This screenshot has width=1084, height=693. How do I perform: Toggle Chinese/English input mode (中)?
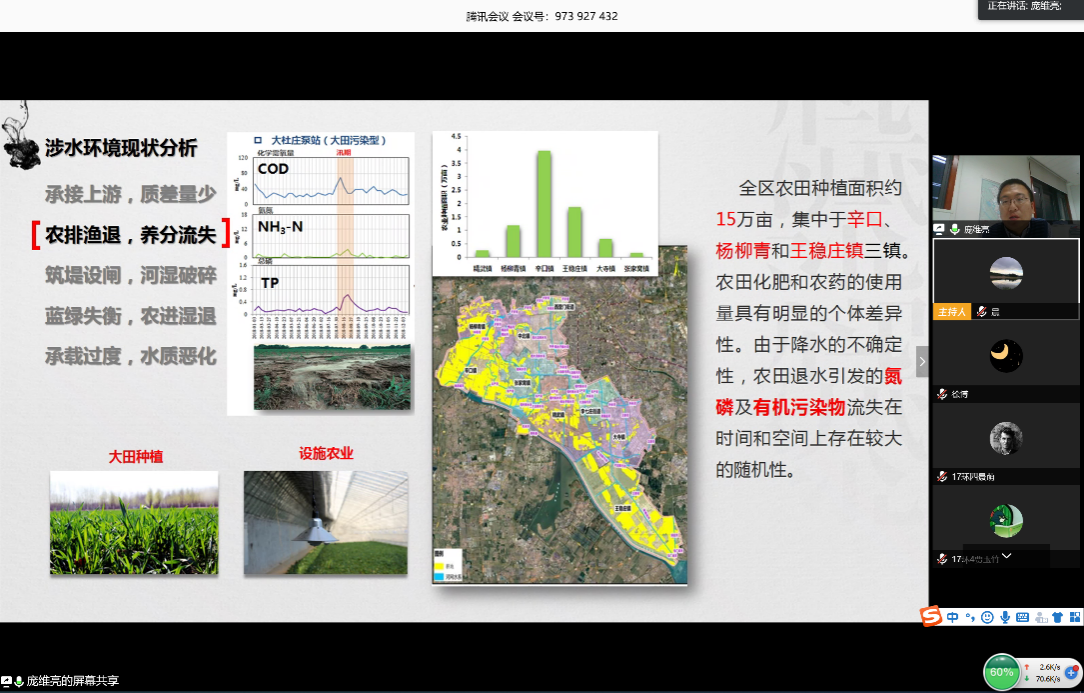[x=953, y=617]
